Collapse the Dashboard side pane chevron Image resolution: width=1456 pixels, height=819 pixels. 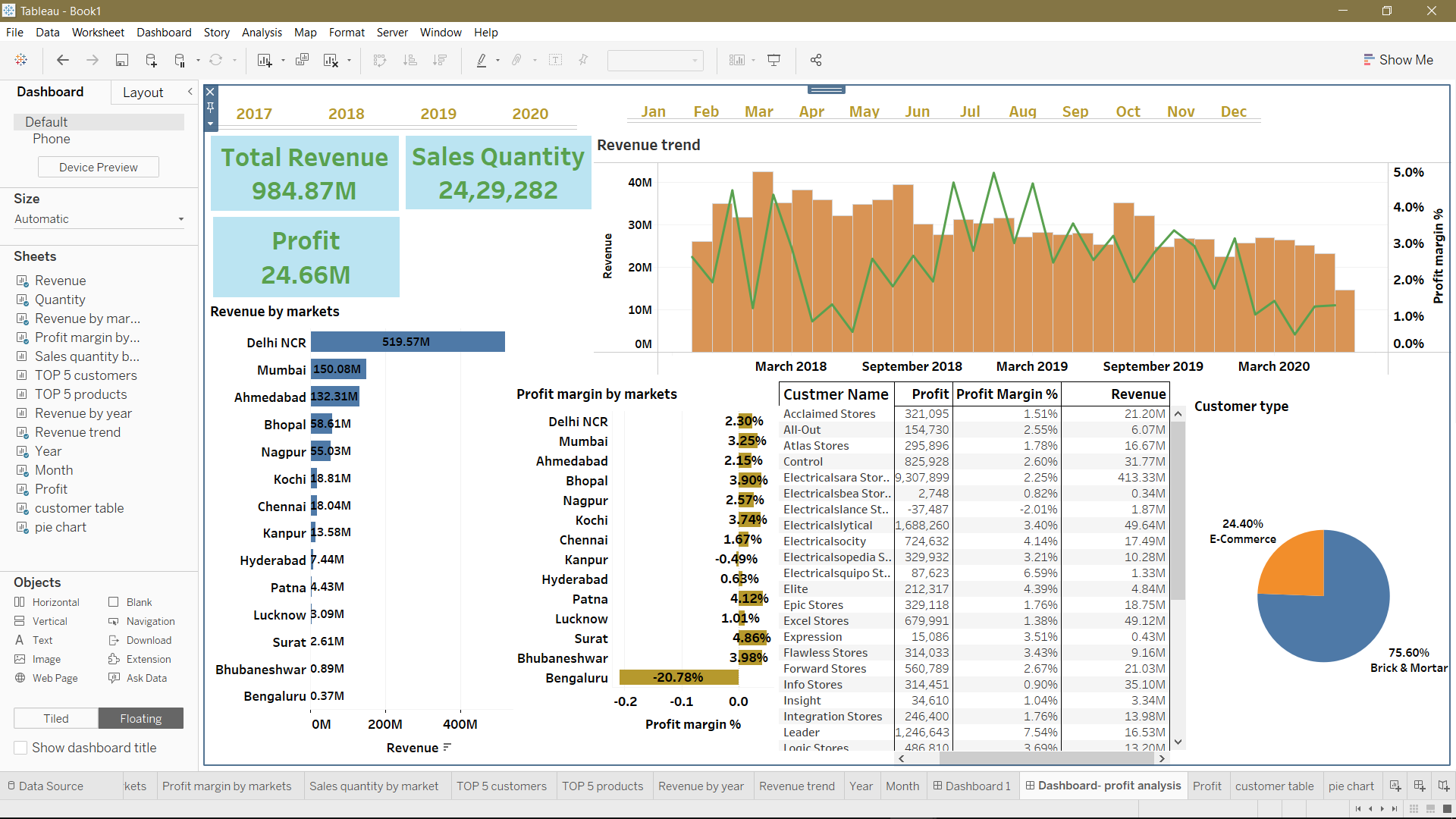190,92
